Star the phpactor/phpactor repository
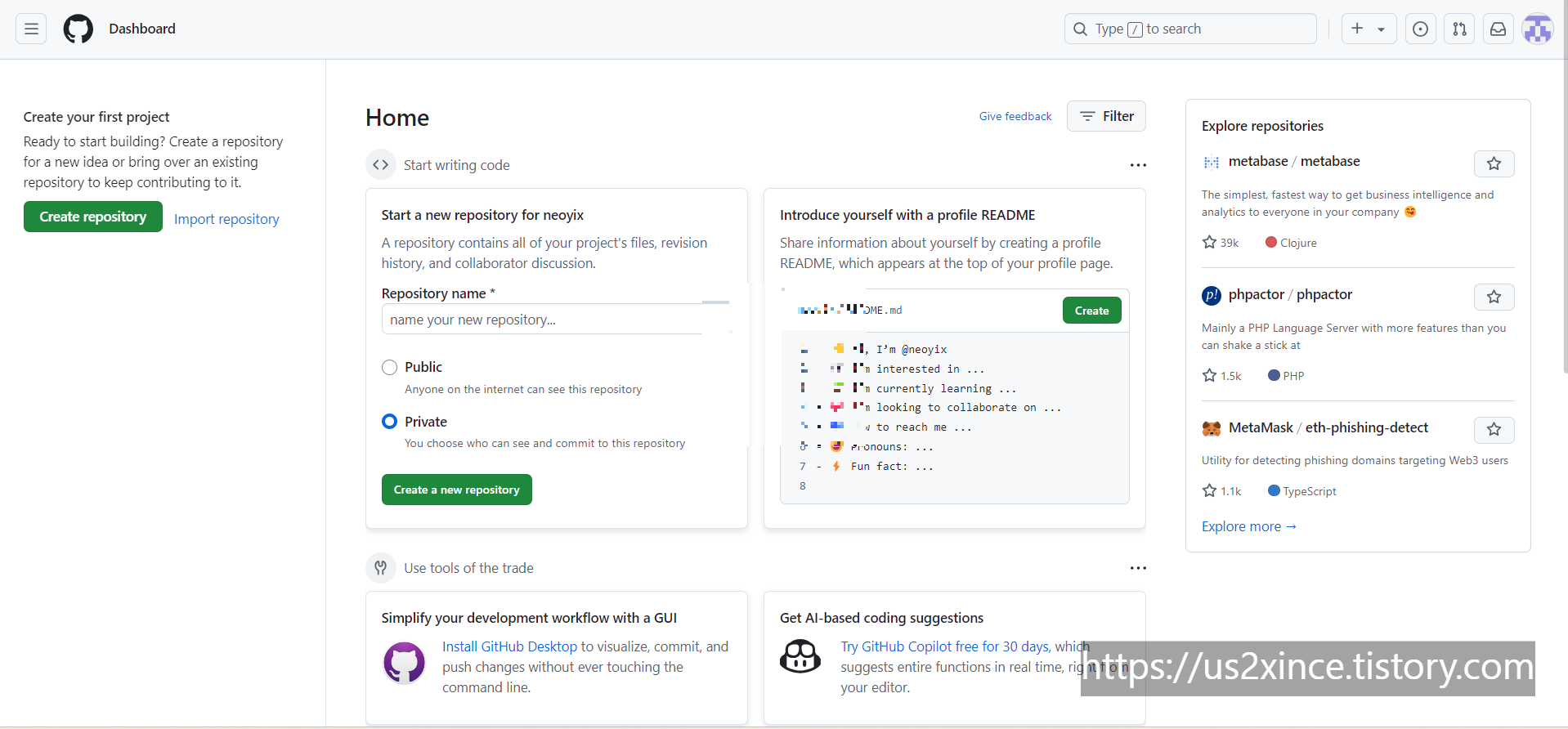 click(1494, 297)
